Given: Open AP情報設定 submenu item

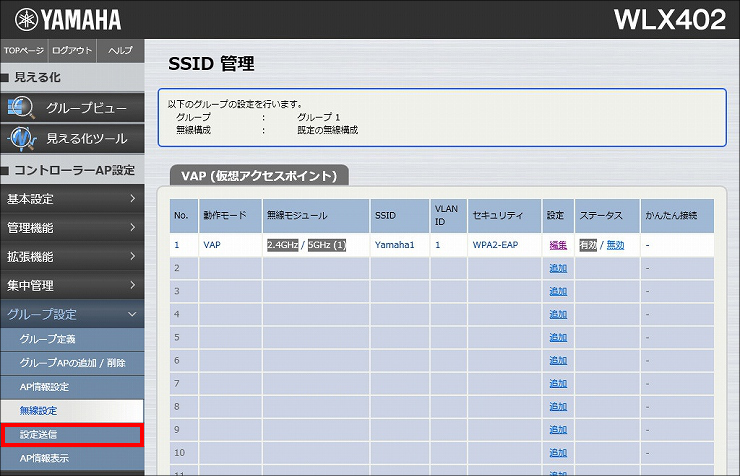Looking at the screenshot, I should click(72, 387).
